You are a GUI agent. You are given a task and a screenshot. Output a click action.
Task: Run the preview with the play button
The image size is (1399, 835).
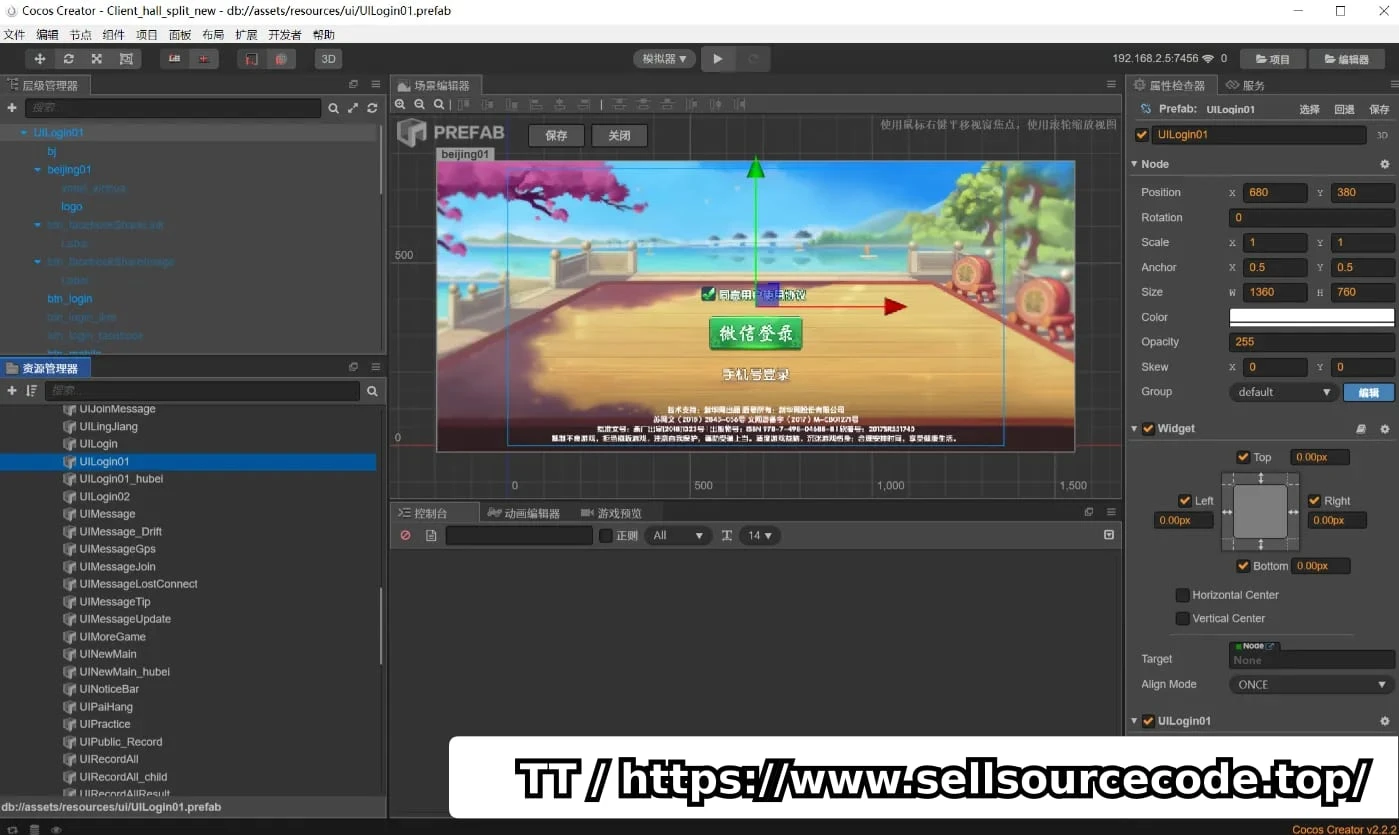coord(717,59)
